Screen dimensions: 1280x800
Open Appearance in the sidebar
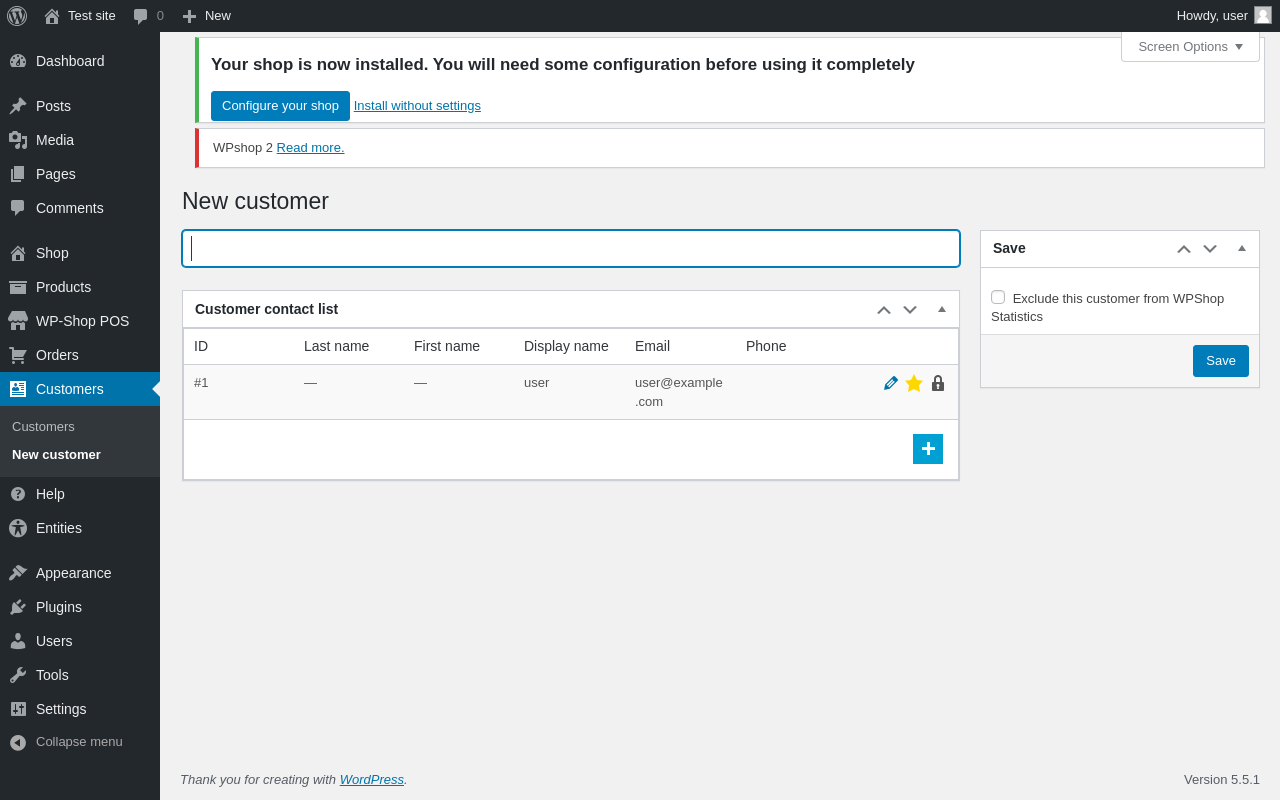80,573
